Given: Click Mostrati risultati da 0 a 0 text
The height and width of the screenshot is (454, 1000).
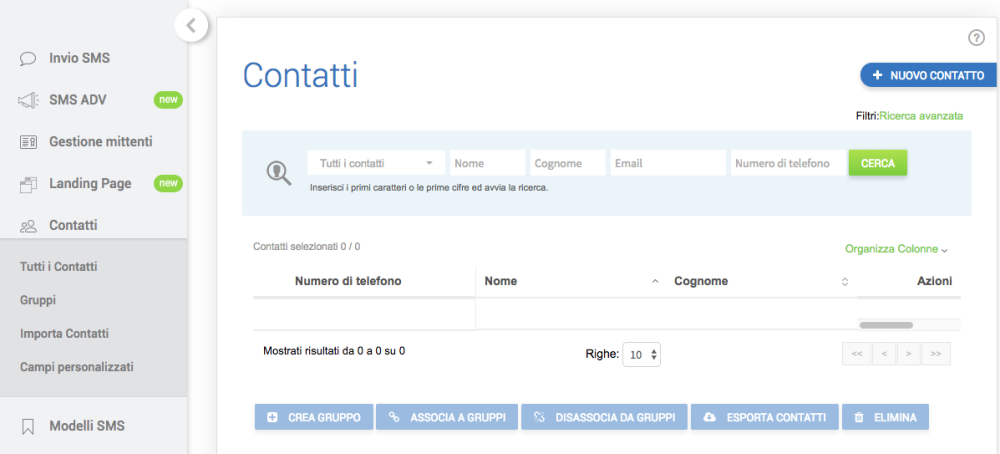Looking at the screenshot, I should 334,351.
